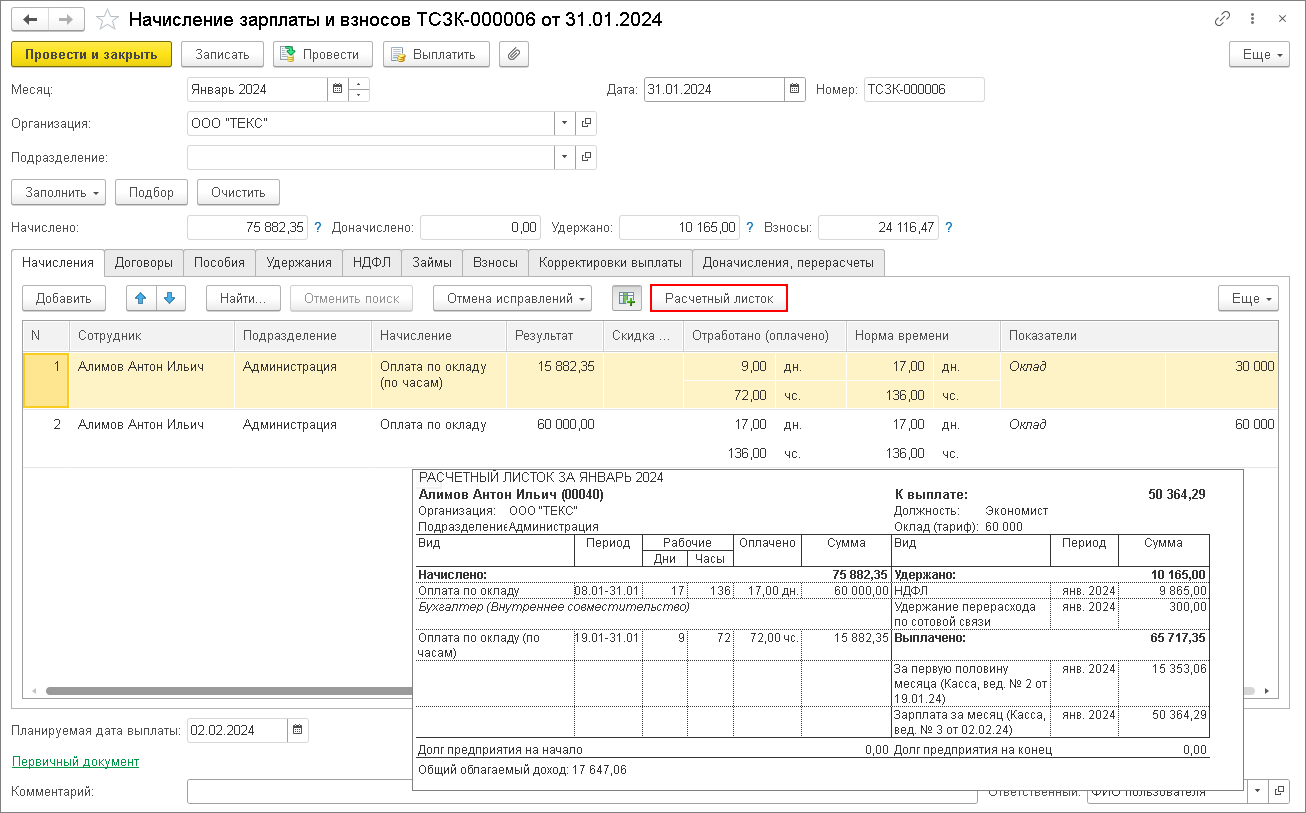Click the Выплатить button
Viewport: 1306px width, 813px height.
[x=436, y=54]
